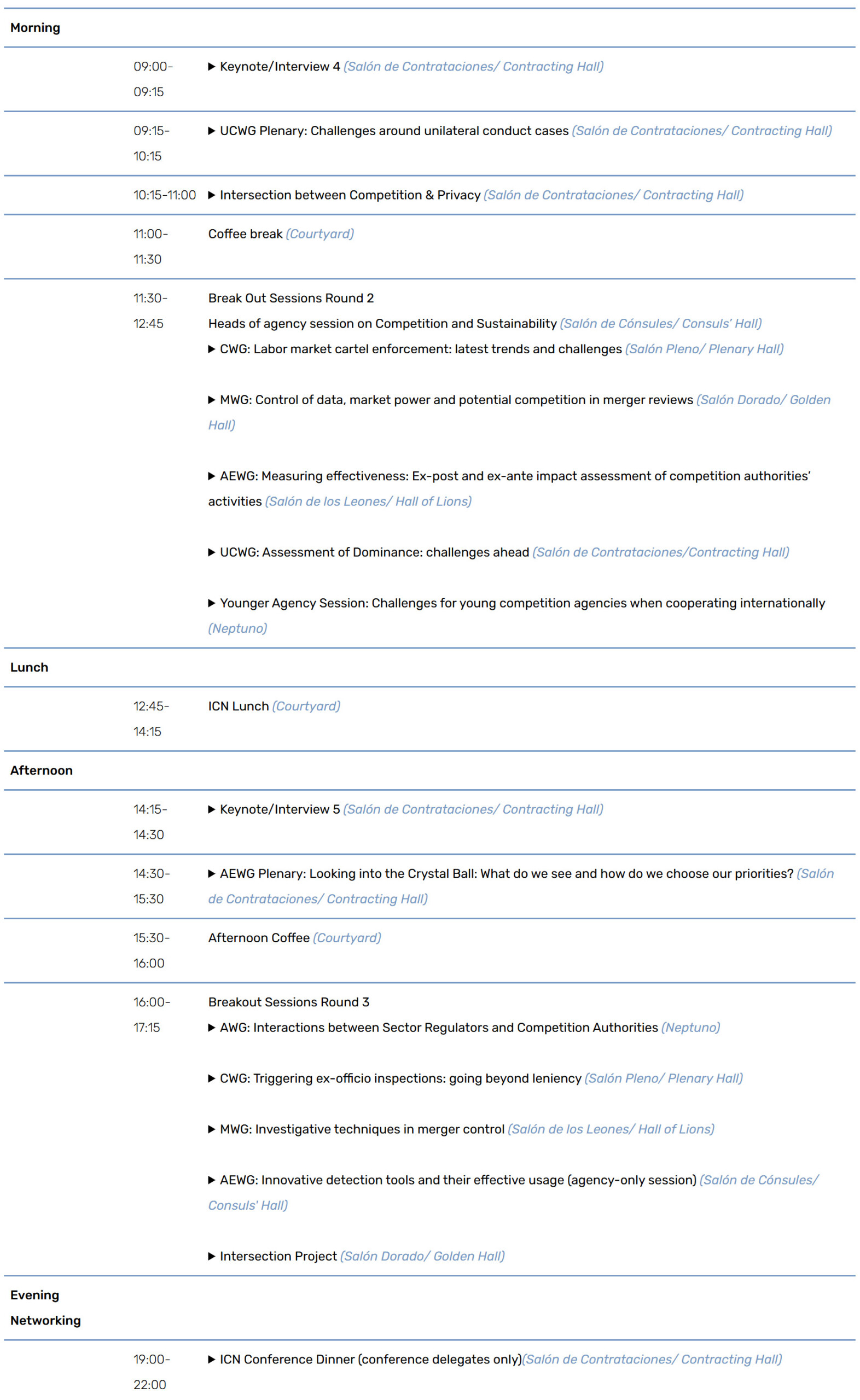The image size is (860, 1400).
Task: Click the Coffee break Courtyard location
Action: tap(319, 234)
